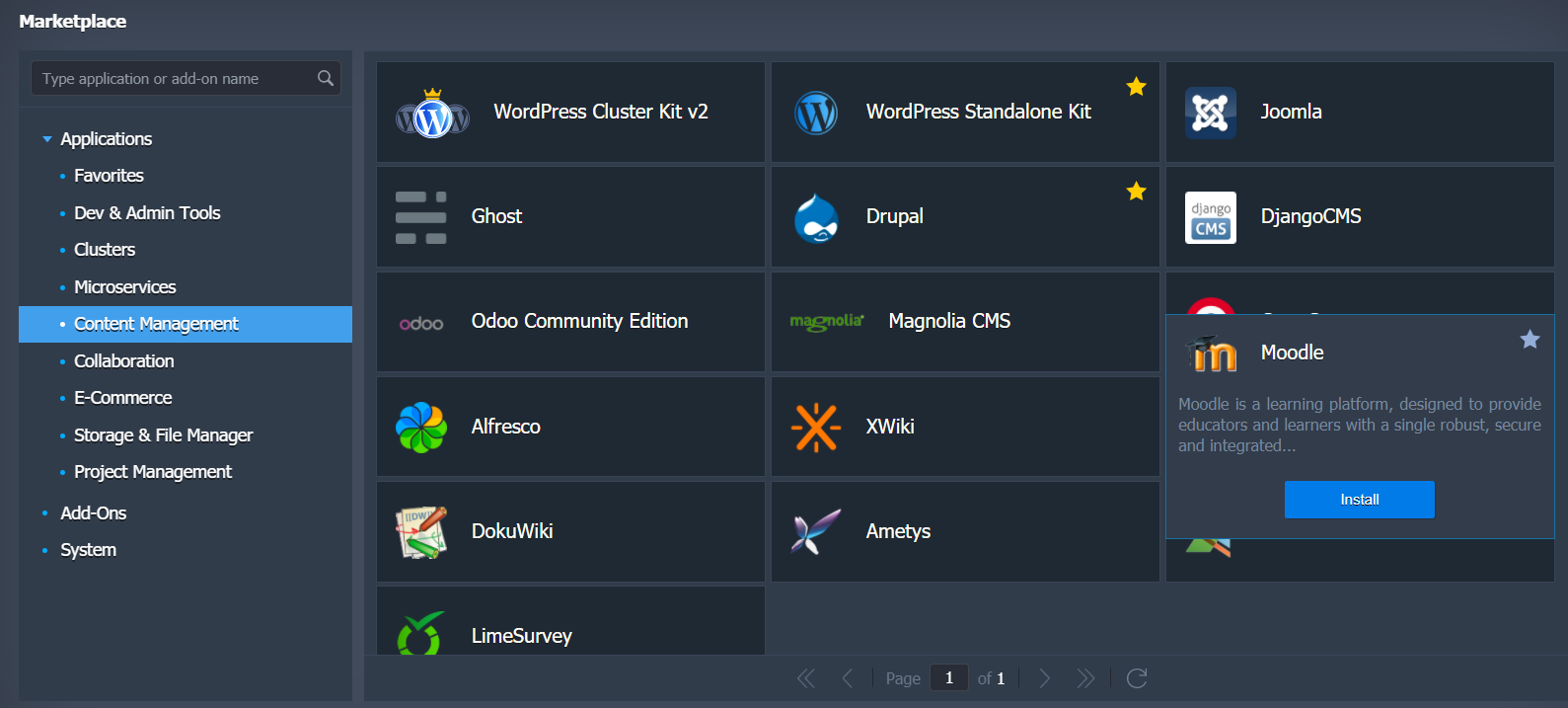Open the E-Commerce category

pyautogui.click(x=123, y=398)
